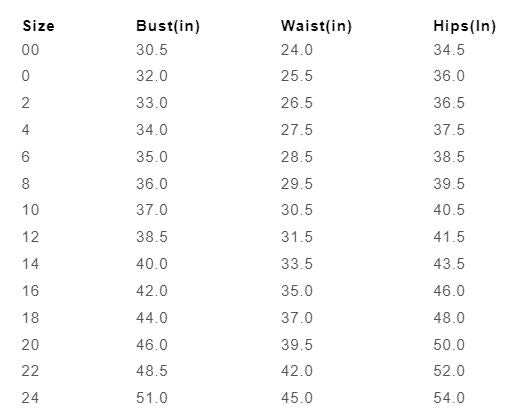505x419 pixels.
Task: Click hips value 52.0 for size 22
Action: pos(449,371)
